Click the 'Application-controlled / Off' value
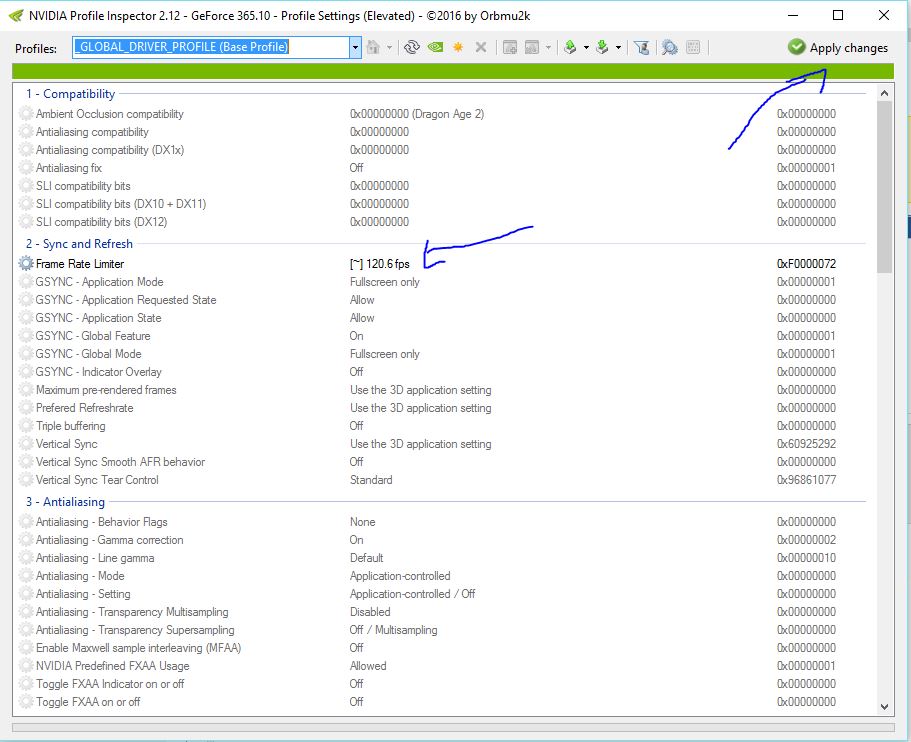The height and width of the screenshot is (742, 911). point(413,594)
